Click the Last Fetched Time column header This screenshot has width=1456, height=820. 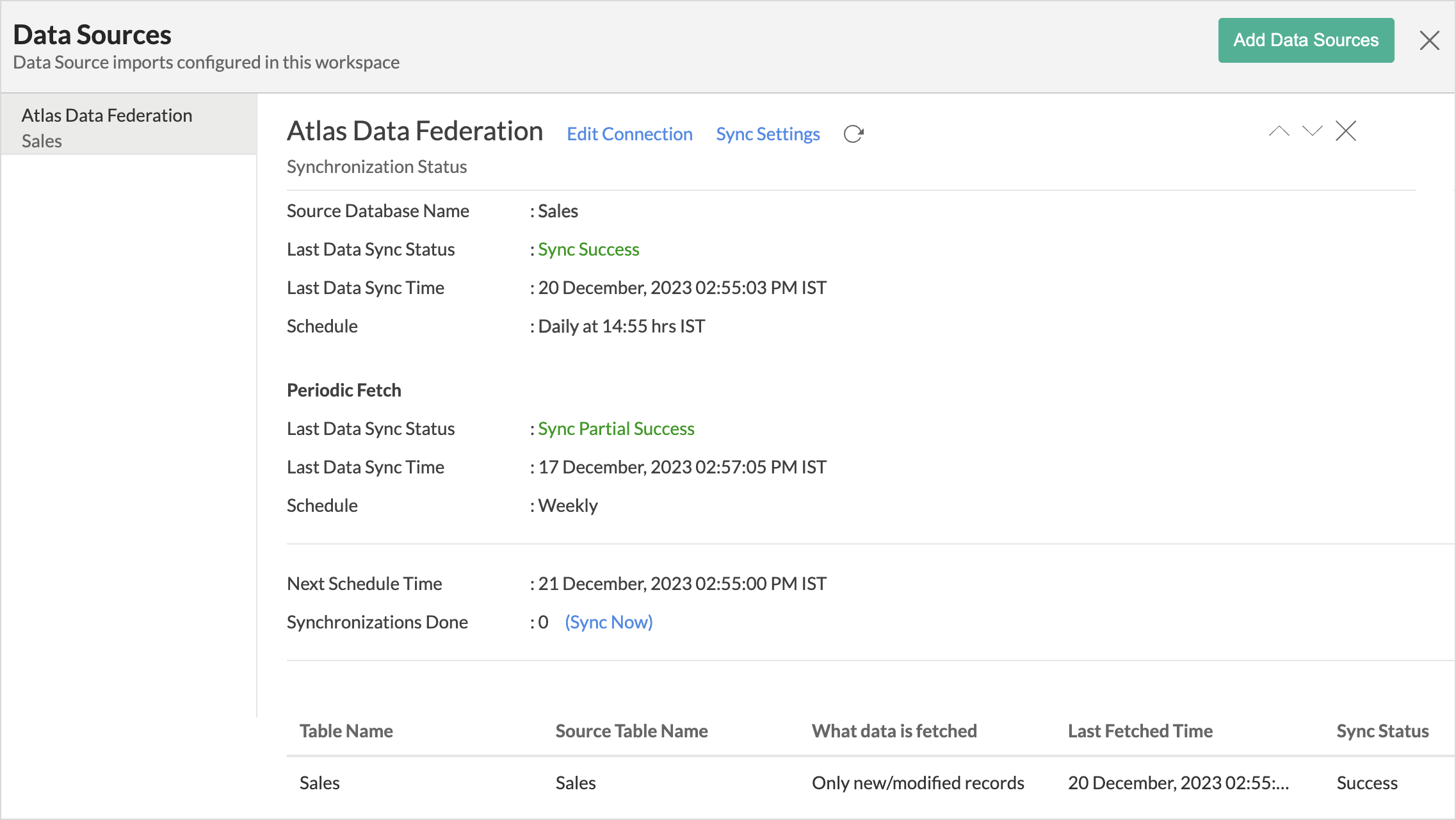coord(1140,731)
